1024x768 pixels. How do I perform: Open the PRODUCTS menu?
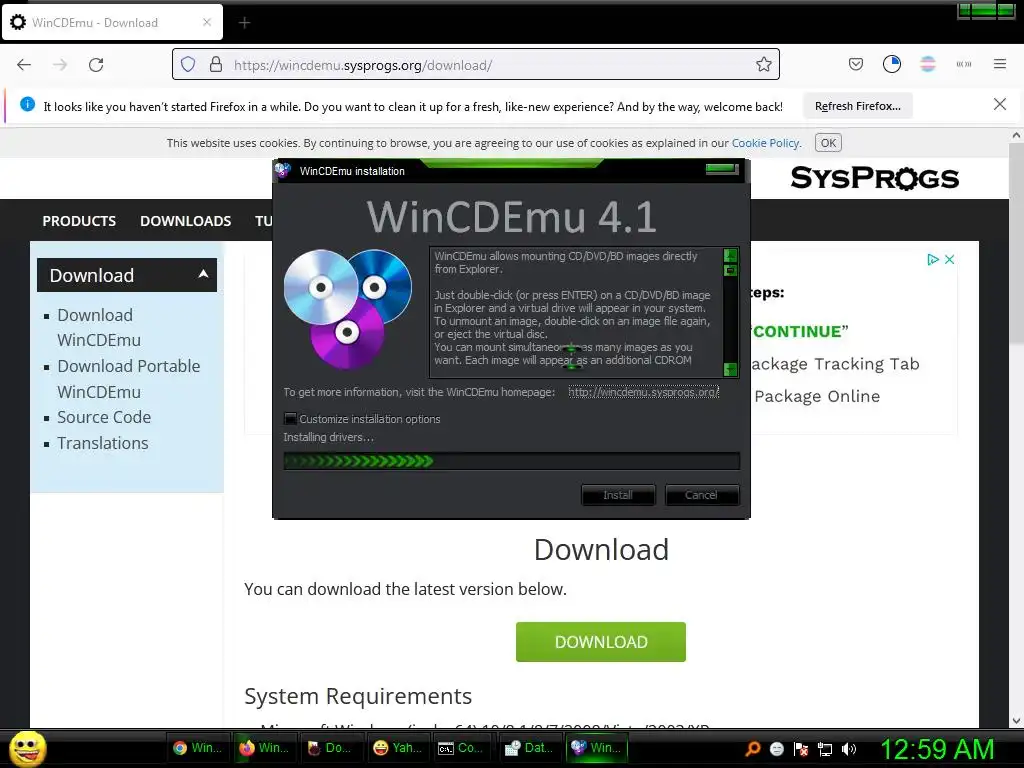click(79, 221)
